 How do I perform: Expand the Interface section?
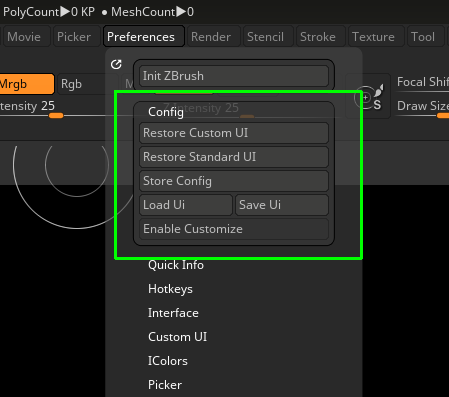pyautogui.click(x=173, y=313)
